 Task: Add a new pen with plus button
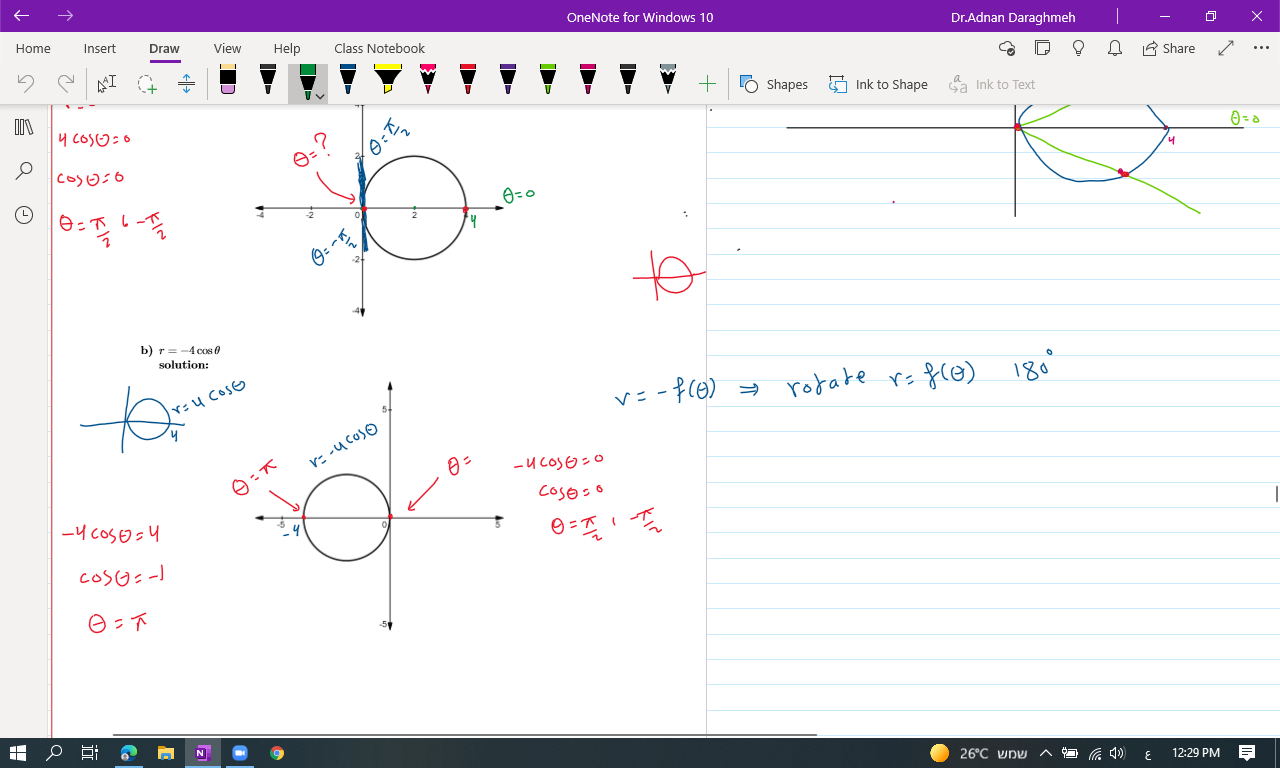click(707, 84)
